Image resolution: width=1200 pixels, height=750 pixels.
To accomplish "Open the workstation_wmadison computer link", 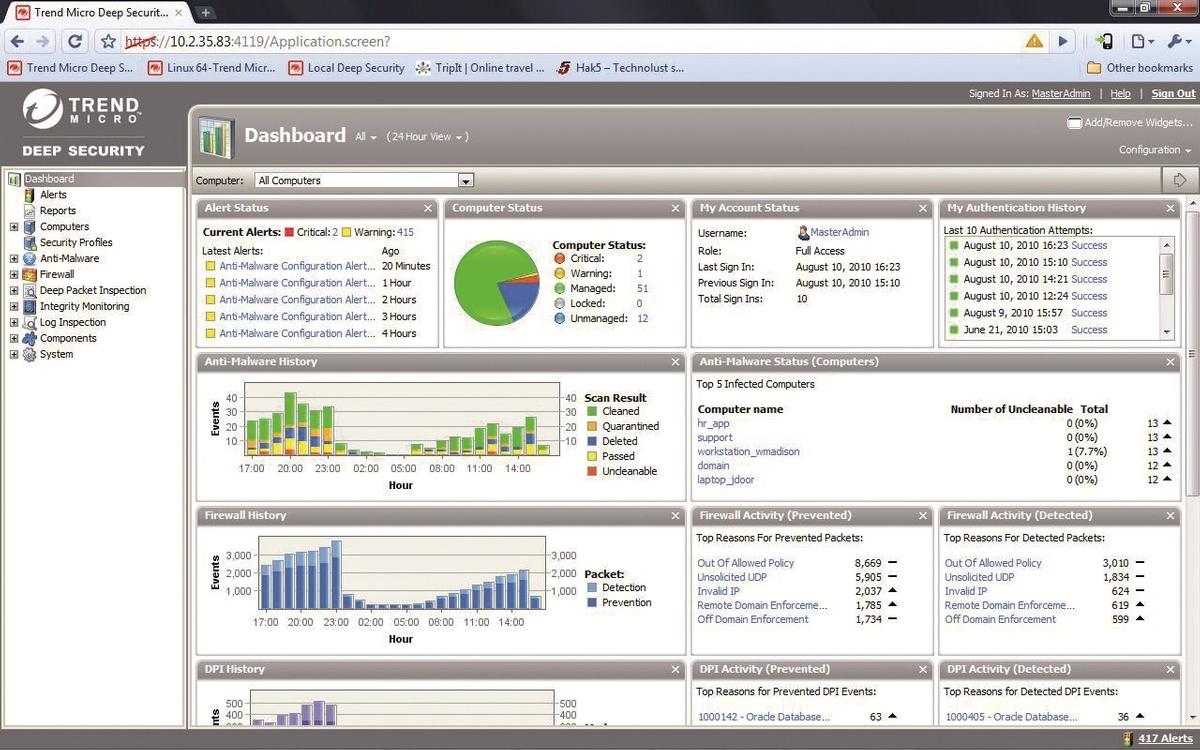I will tap(748, 452).
